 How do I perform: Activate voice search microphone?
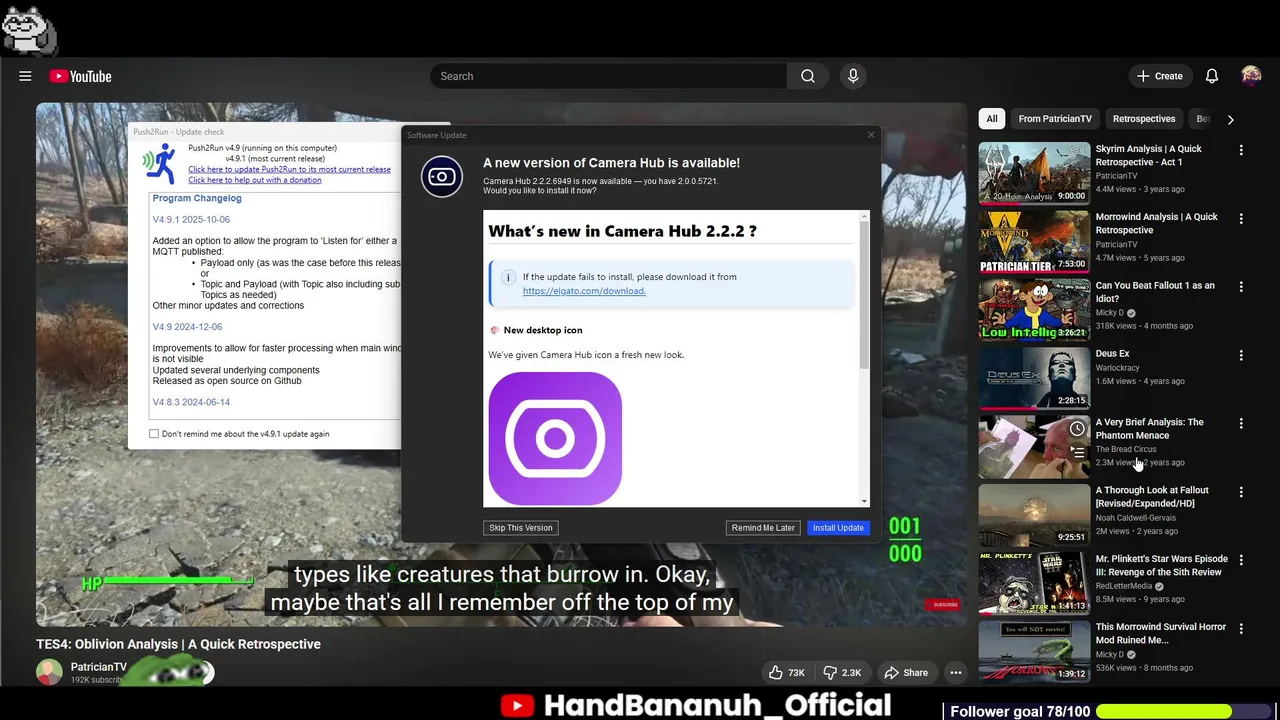tap(853, 76)
